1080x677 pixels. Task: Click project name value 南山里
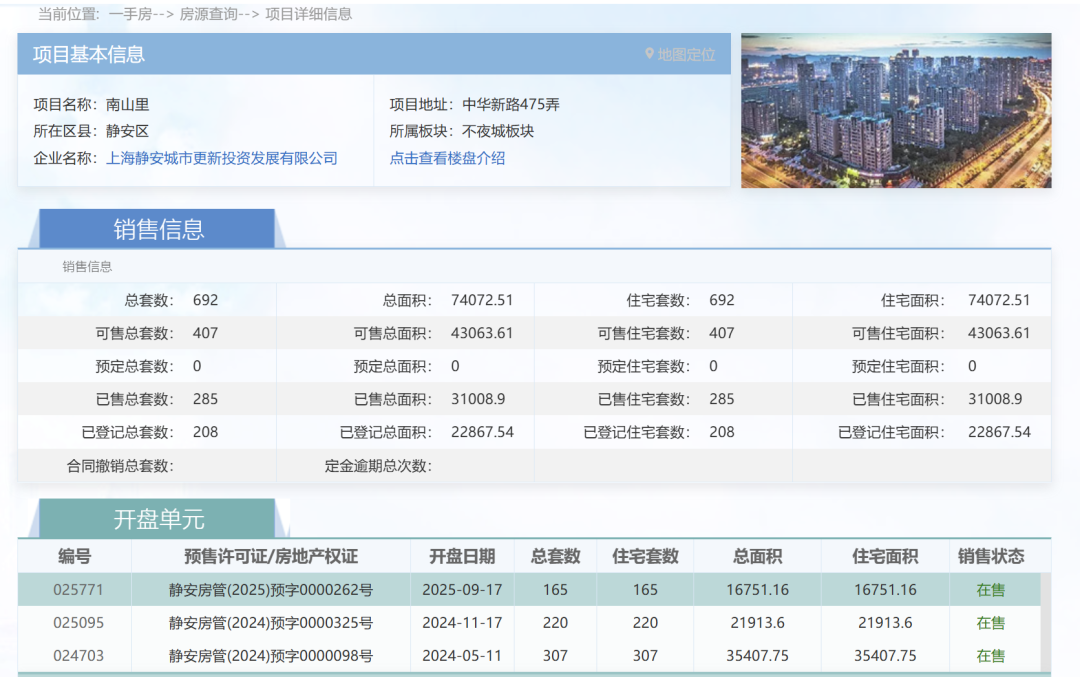click(x=127, y=105)
